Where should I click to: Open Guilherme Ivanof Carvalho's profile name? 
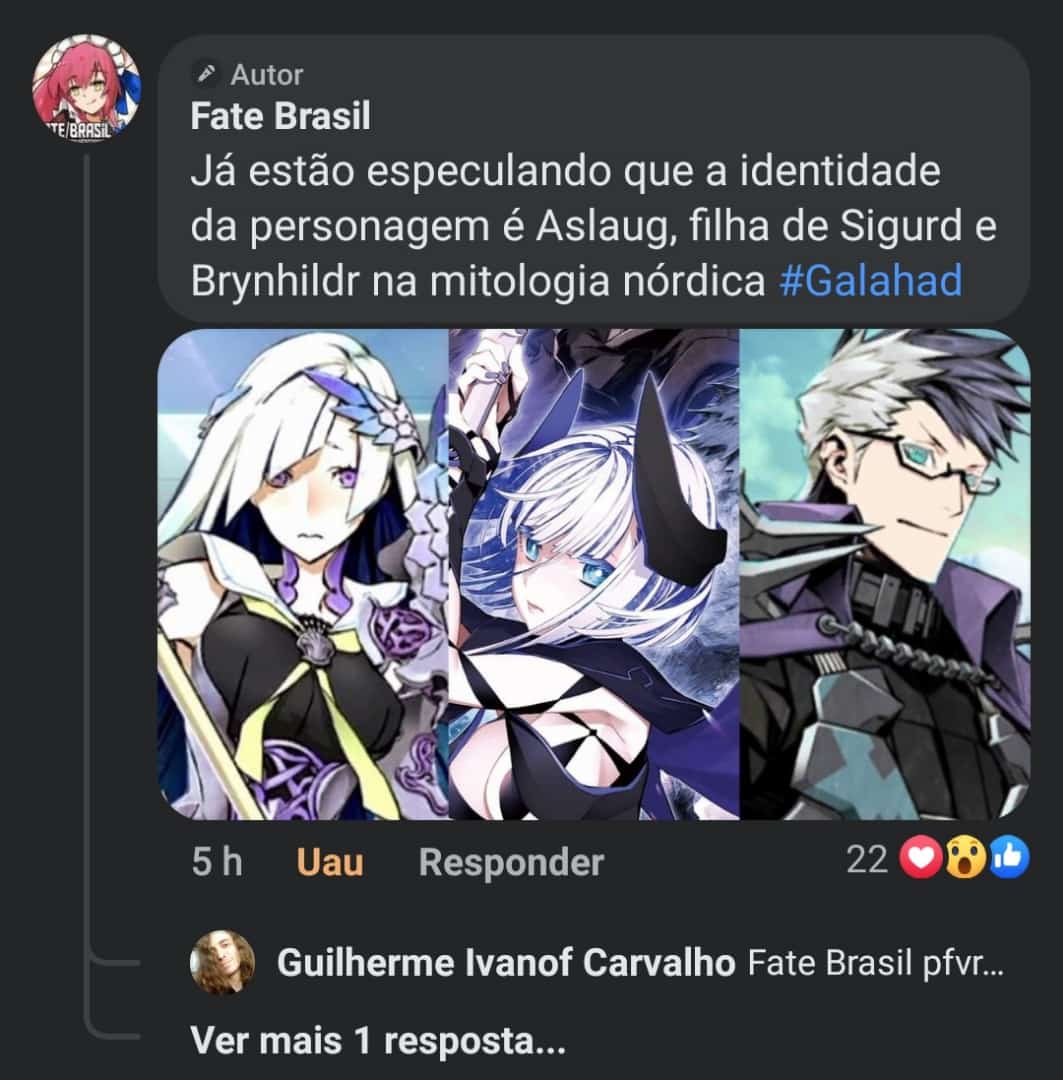click(x=506, y=963)
